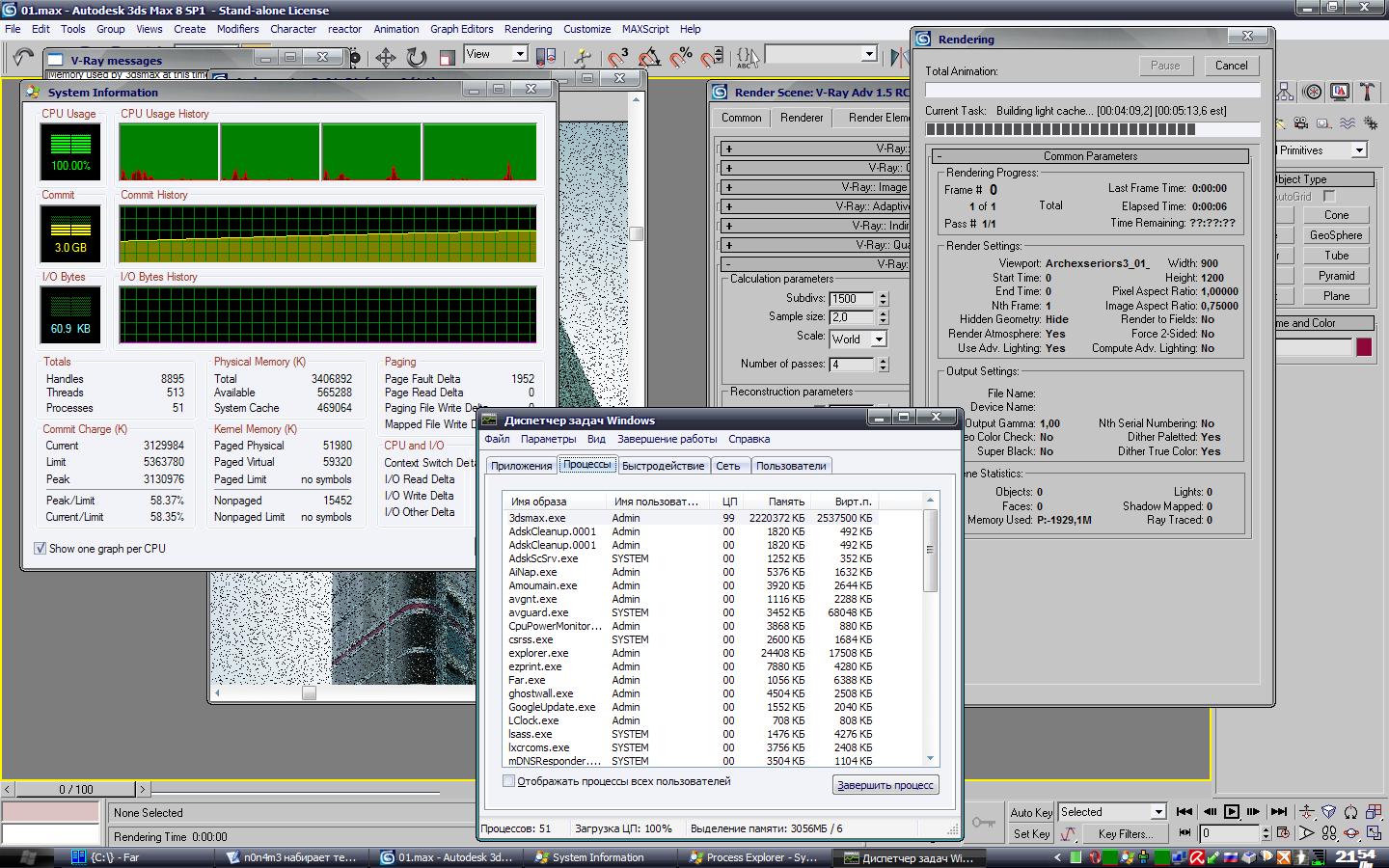Image resolution: width=1389 pixels, height=868 pixels.
Task: Open the Rendering menu
Action: [528, 29]
